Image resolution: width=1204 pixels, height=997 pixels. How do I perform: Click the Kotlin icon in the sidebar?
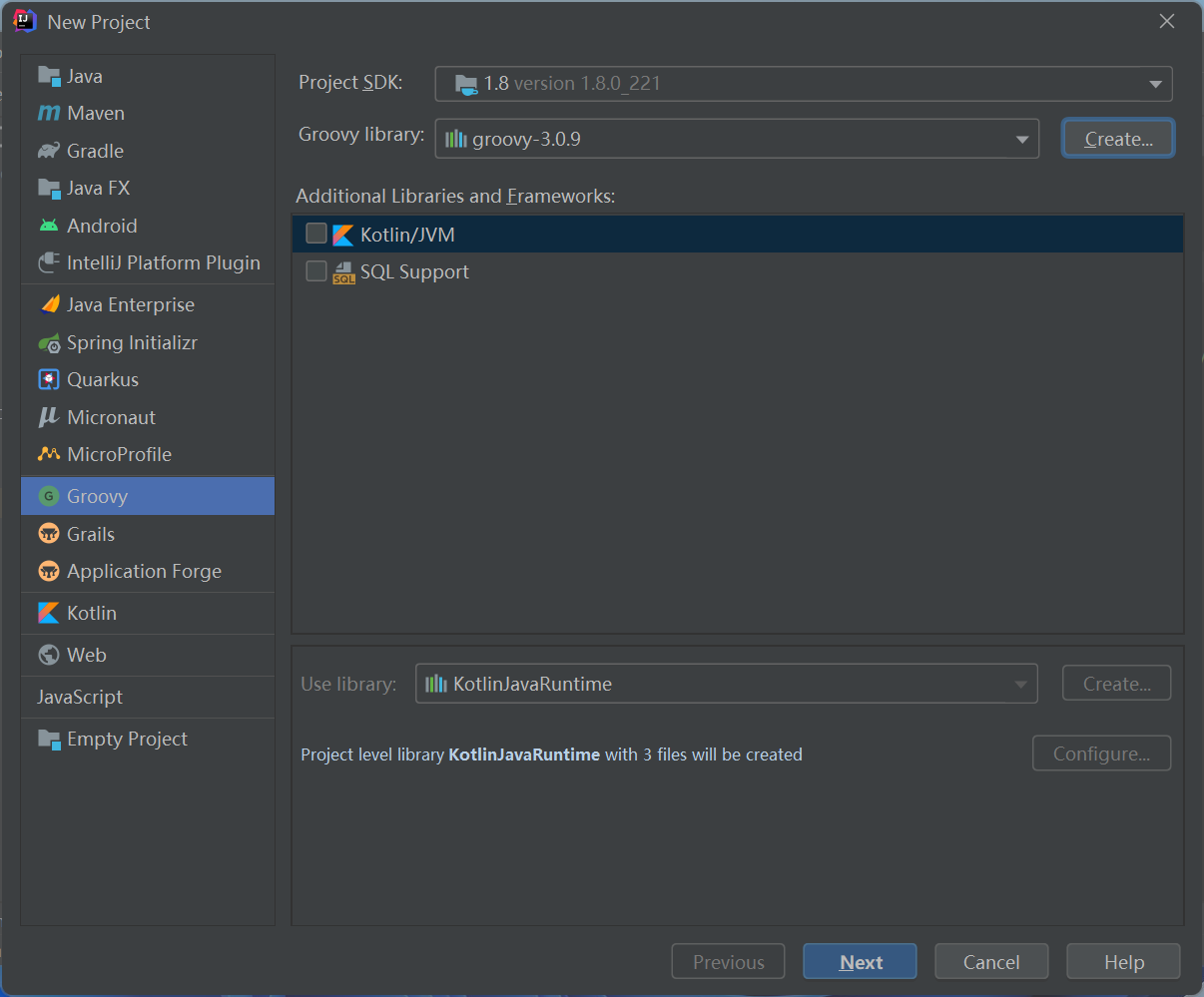click(49, 613)
